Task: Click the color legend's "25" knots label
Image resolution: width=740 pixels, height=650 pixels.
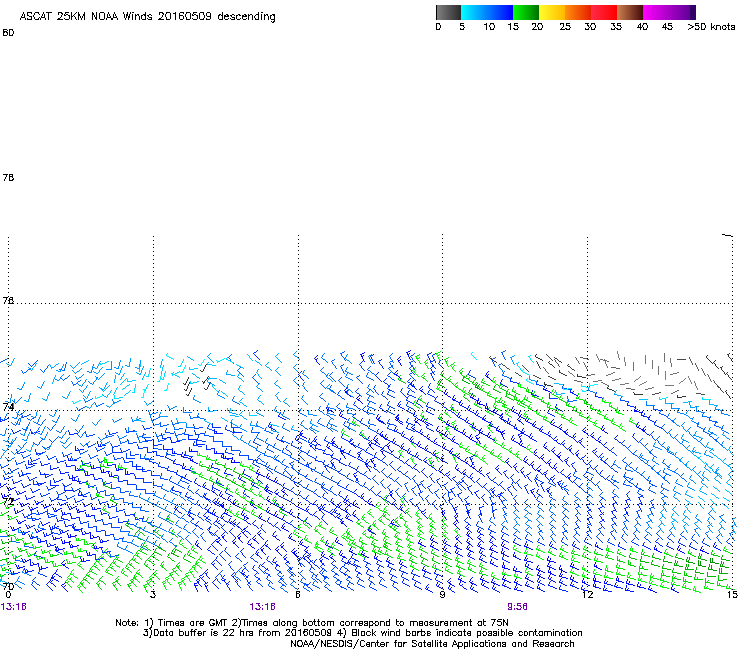Action: coord(565,27)
